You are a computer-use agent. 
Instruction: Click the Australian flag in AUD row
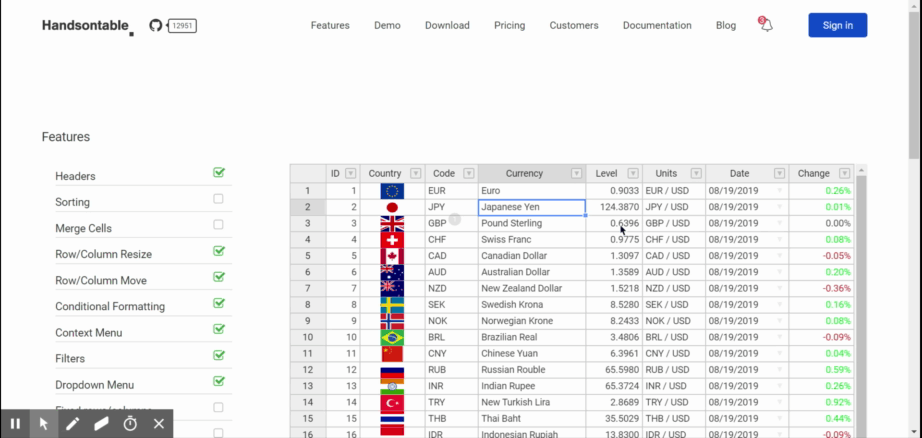(x=392, y=272)
